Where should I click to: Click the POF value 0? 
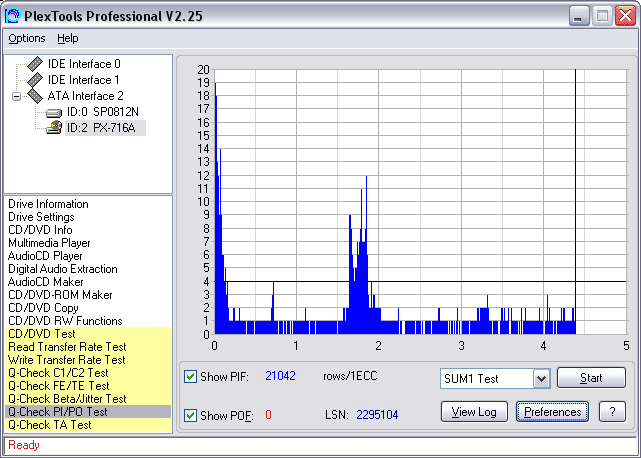coord(268,415)
